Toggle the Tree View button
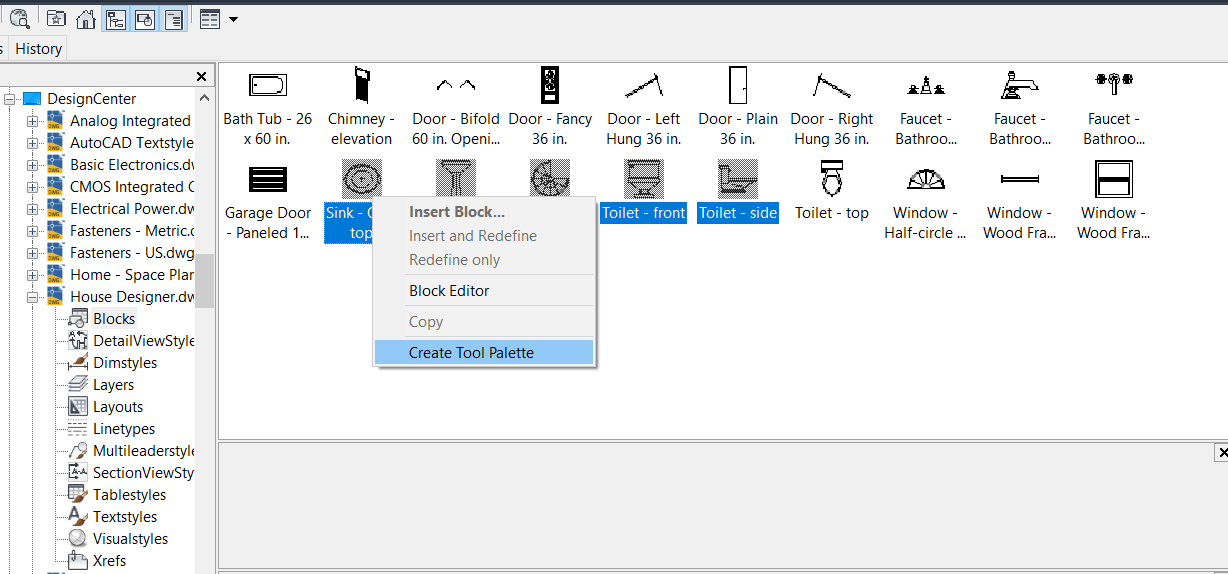Image resolution: width=1228 pixels, height=574 pixels. (115, 18)
